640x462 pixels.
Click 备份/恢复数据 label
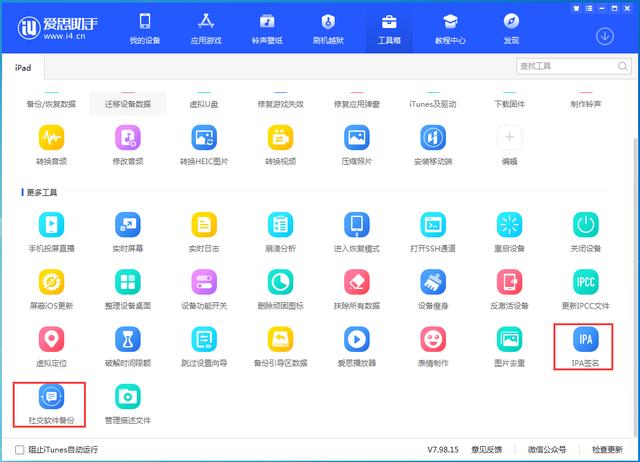tap(51, 104)
